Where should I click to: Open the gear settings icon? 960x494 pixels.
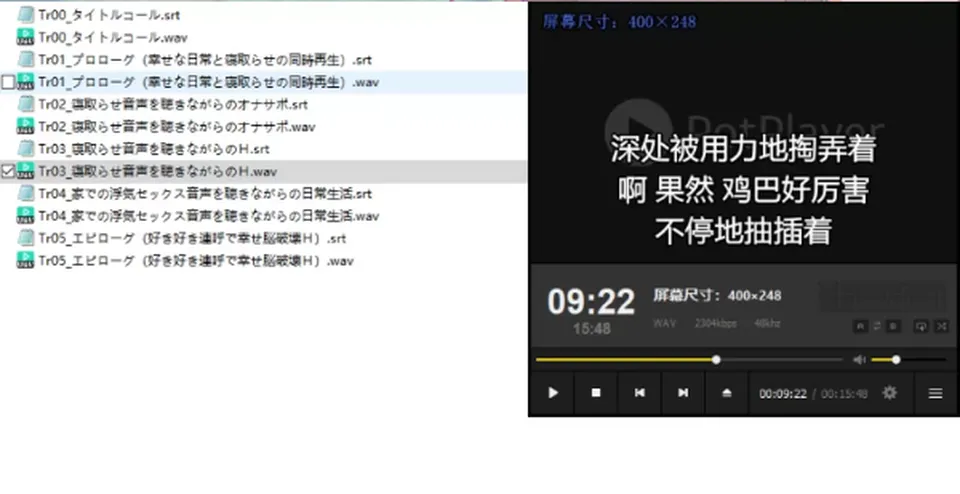pos(890,393)
